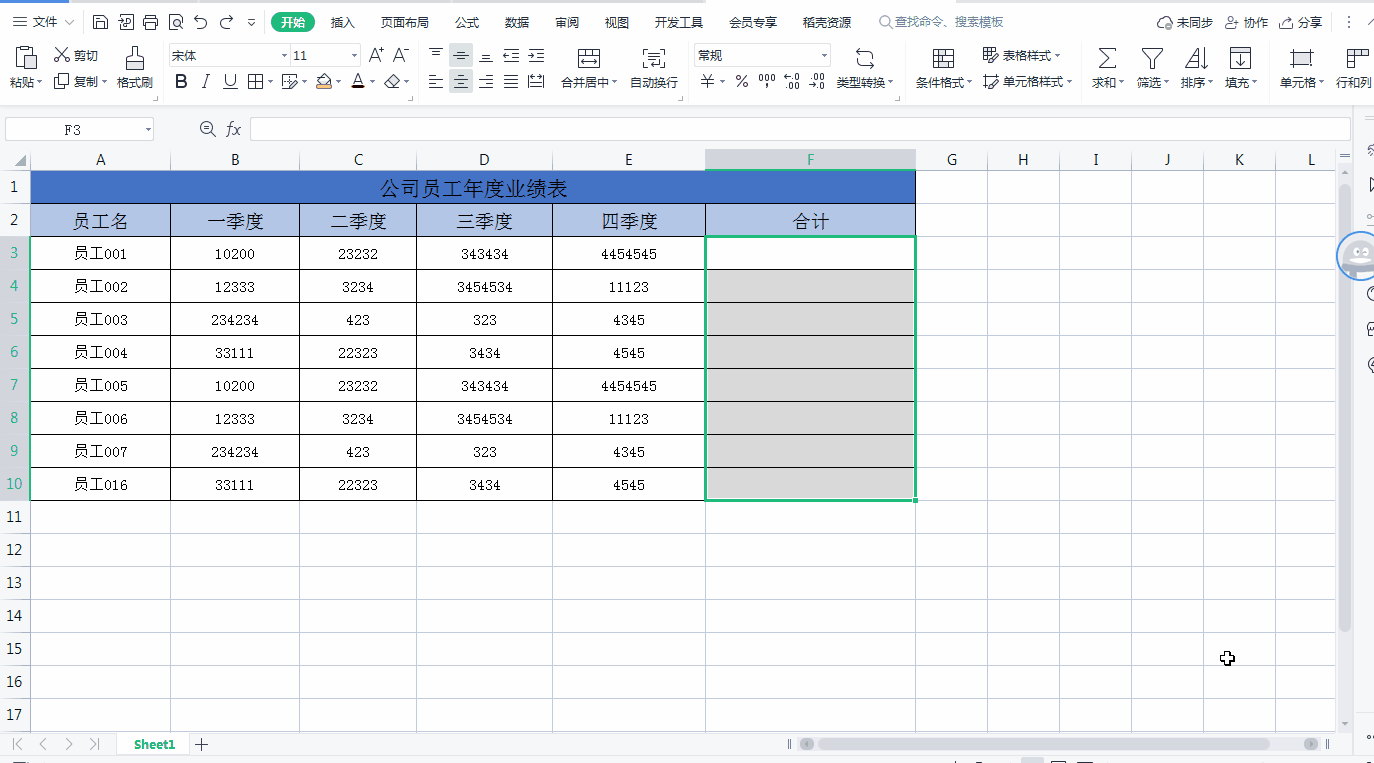The width and height of the screenshot is (1374, 763).
Task: Click the Filter (筛选) funnel icon
Action: [x=1152, y=58]
